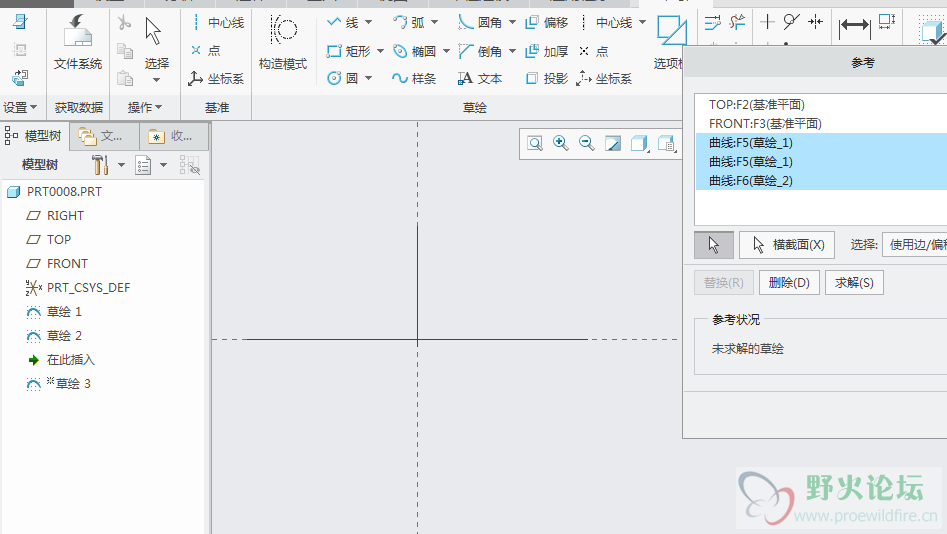Open the 设置 (Setup) group dropdown

tap(20, 107)
